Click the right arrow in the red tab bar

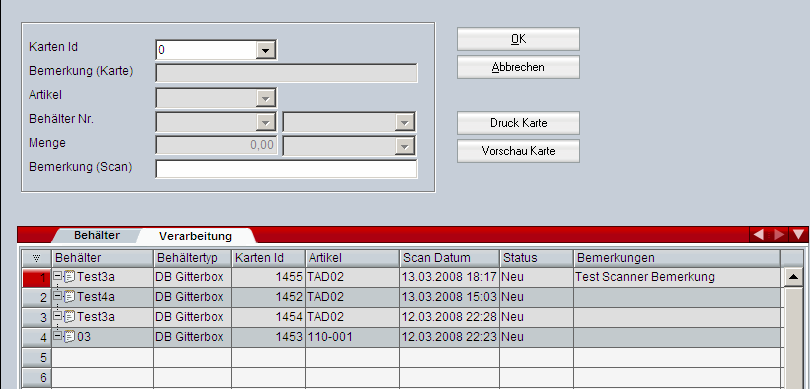click(x=778, y=235)
